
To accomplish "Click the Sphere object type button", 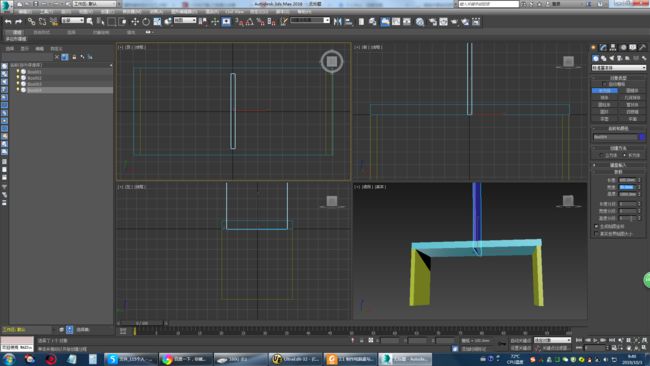I will pos(605,98).
